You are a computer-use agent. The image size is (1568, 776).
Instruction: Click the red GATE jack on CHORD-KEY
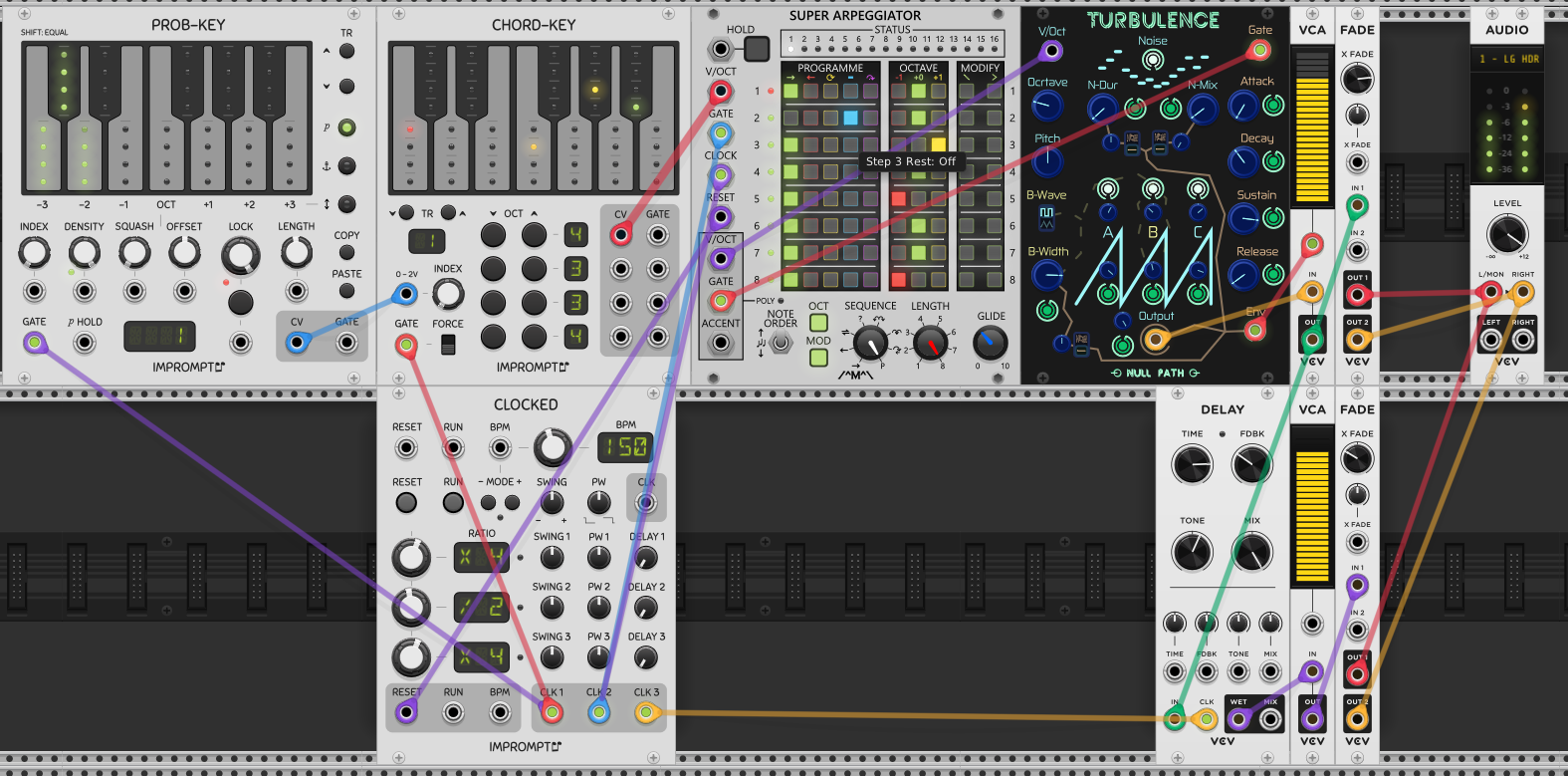(x=405, y=345)
